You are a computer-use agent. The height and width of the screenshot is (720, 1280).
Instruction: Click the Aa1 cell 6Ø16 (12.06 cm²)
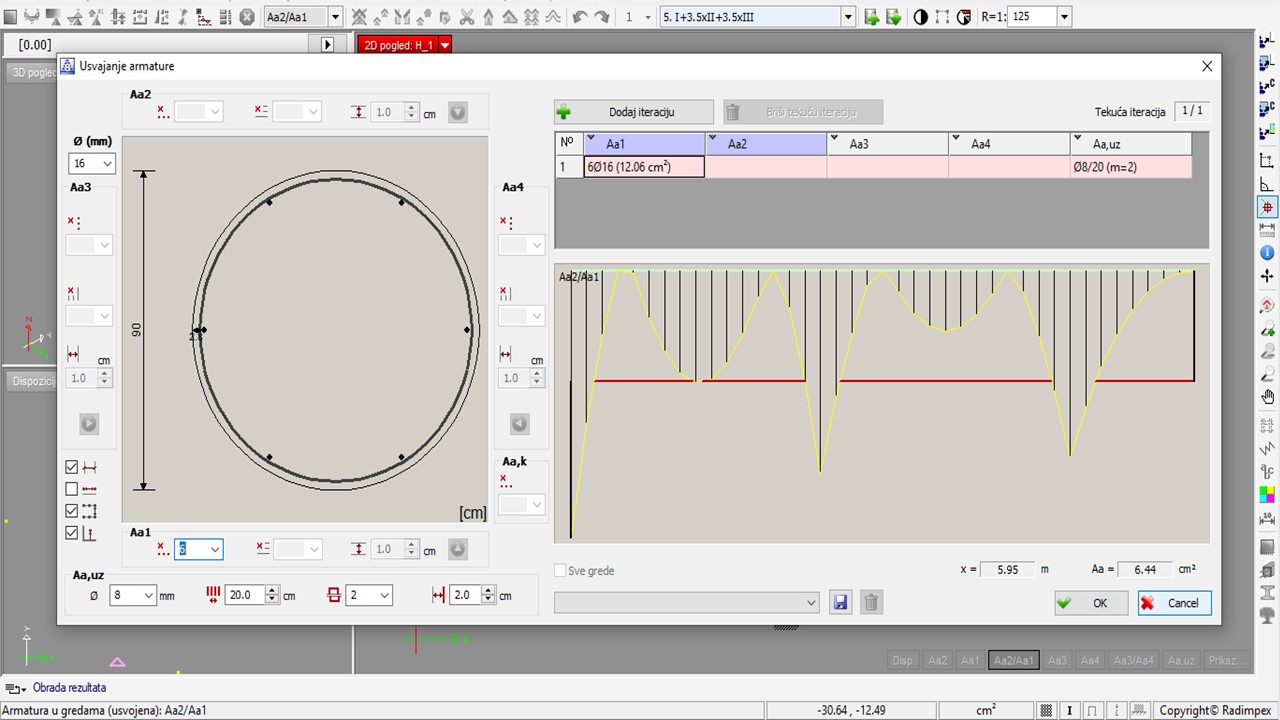644,168
